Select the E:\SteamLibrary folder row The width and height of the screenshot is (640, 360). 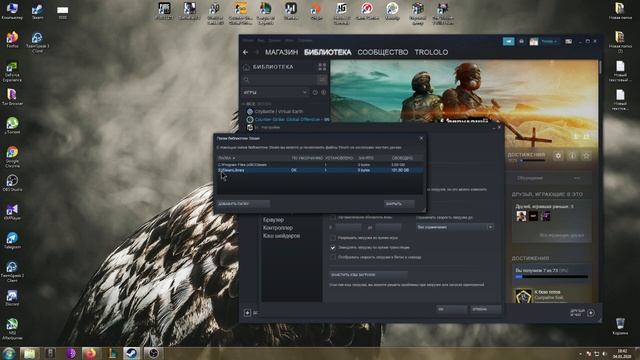coord(320,170)
